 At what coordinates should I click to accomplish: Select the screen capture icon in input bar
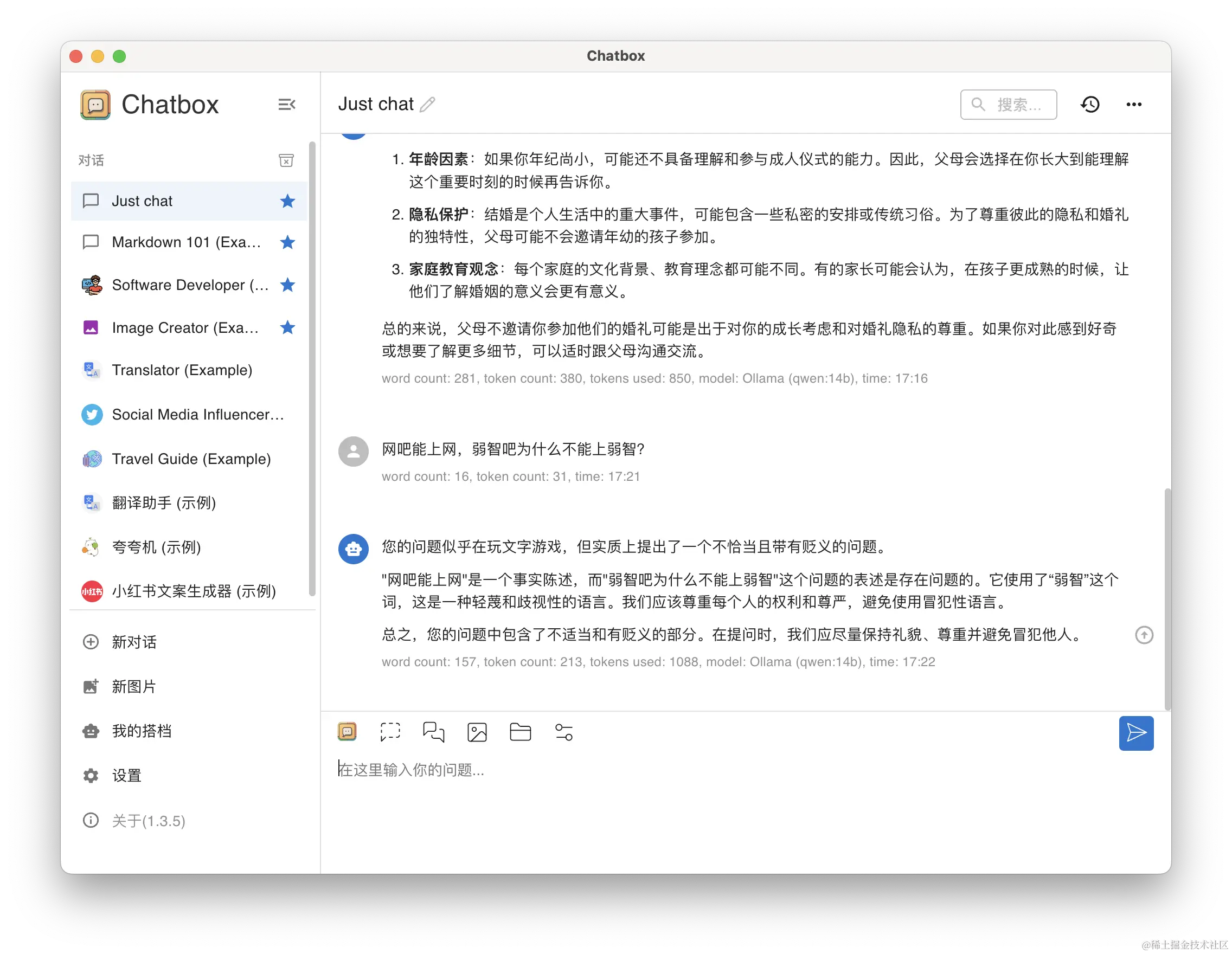[390, 732]
